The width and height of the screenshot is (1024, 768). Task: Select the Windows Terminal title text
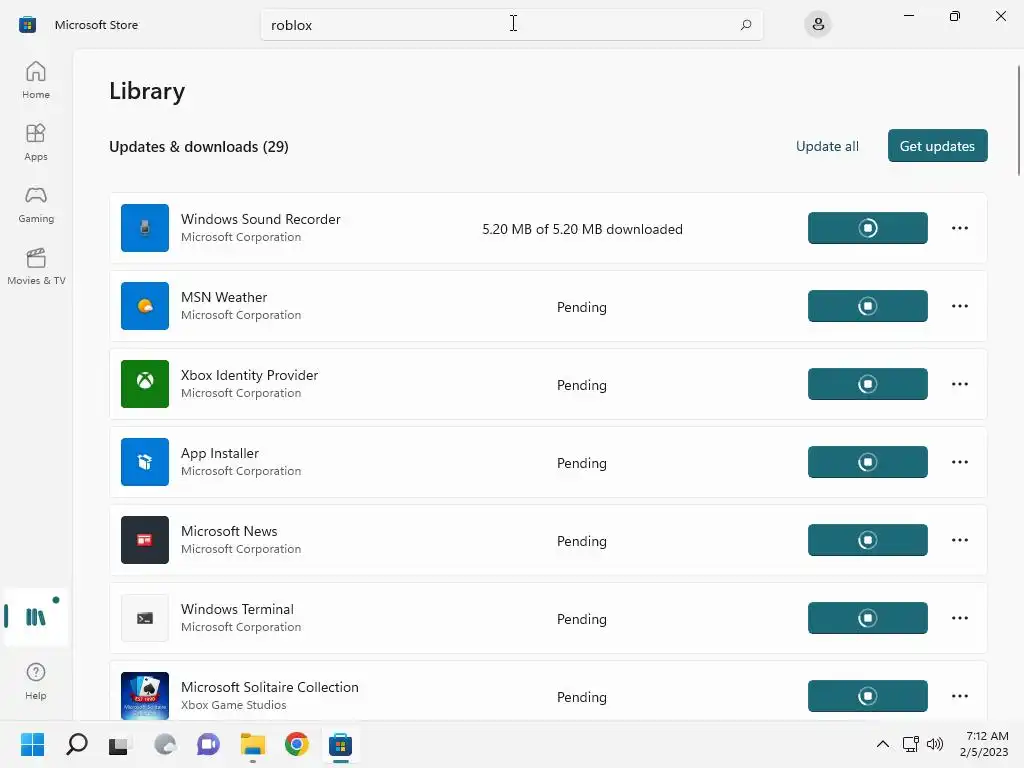(237, 609)
